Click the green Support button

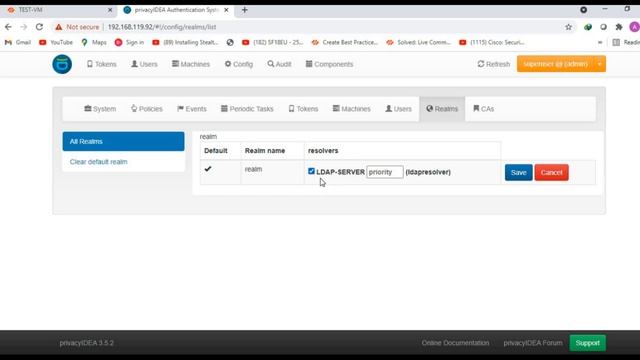588,343
